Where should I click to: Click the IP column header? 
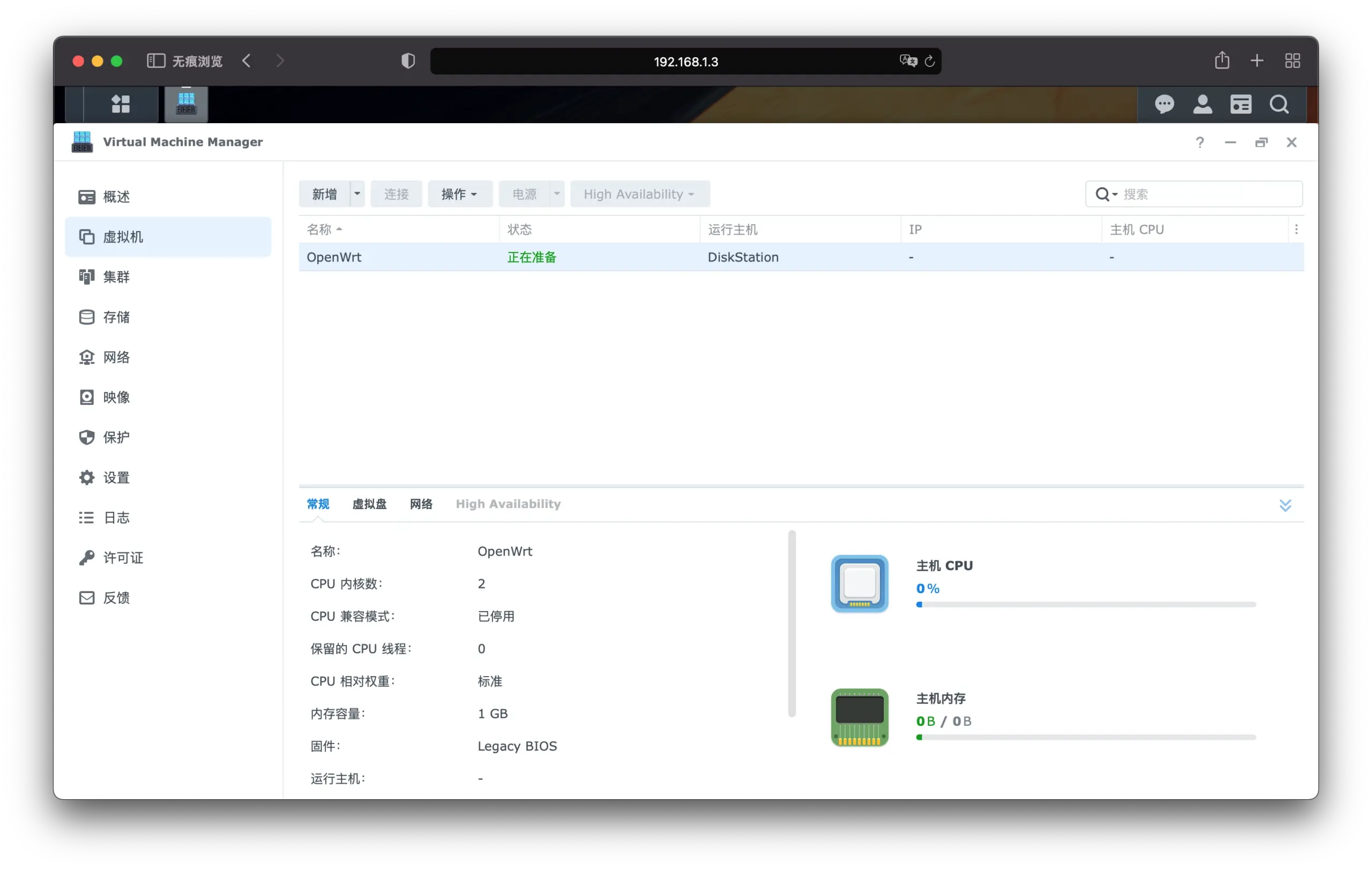1001,229
